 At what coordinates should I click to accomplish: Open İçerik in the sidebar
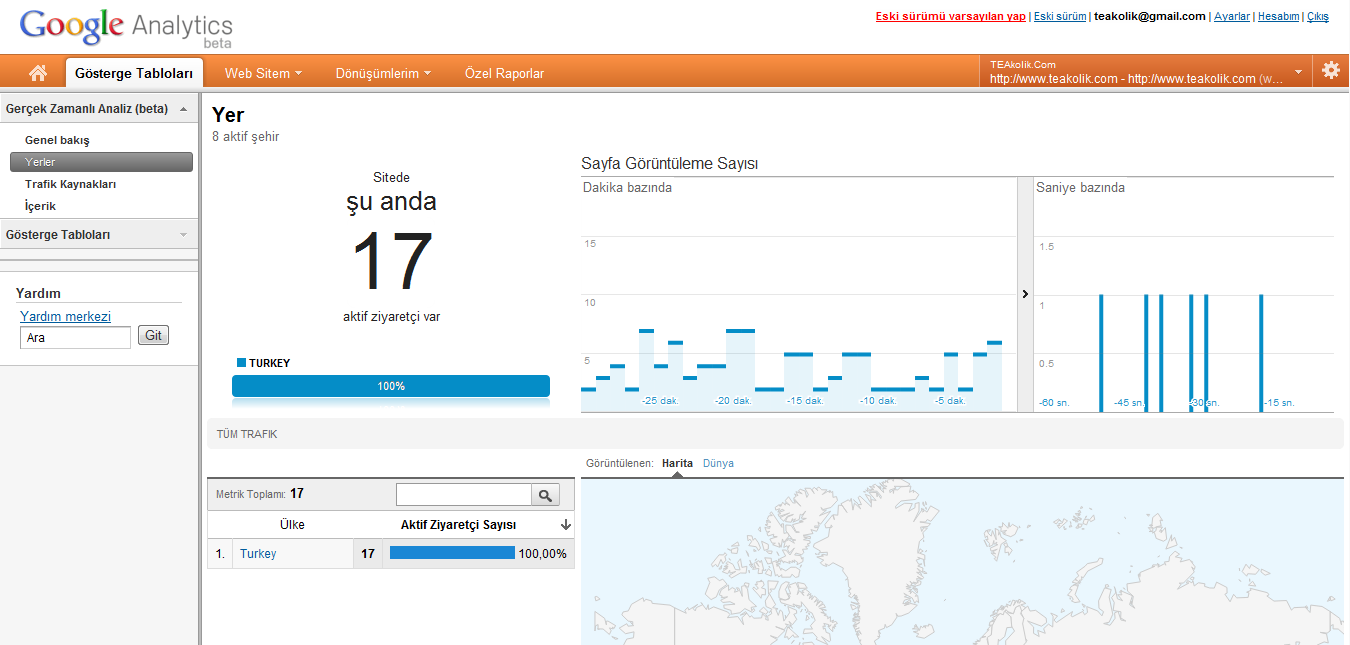(x=41, y=206)
